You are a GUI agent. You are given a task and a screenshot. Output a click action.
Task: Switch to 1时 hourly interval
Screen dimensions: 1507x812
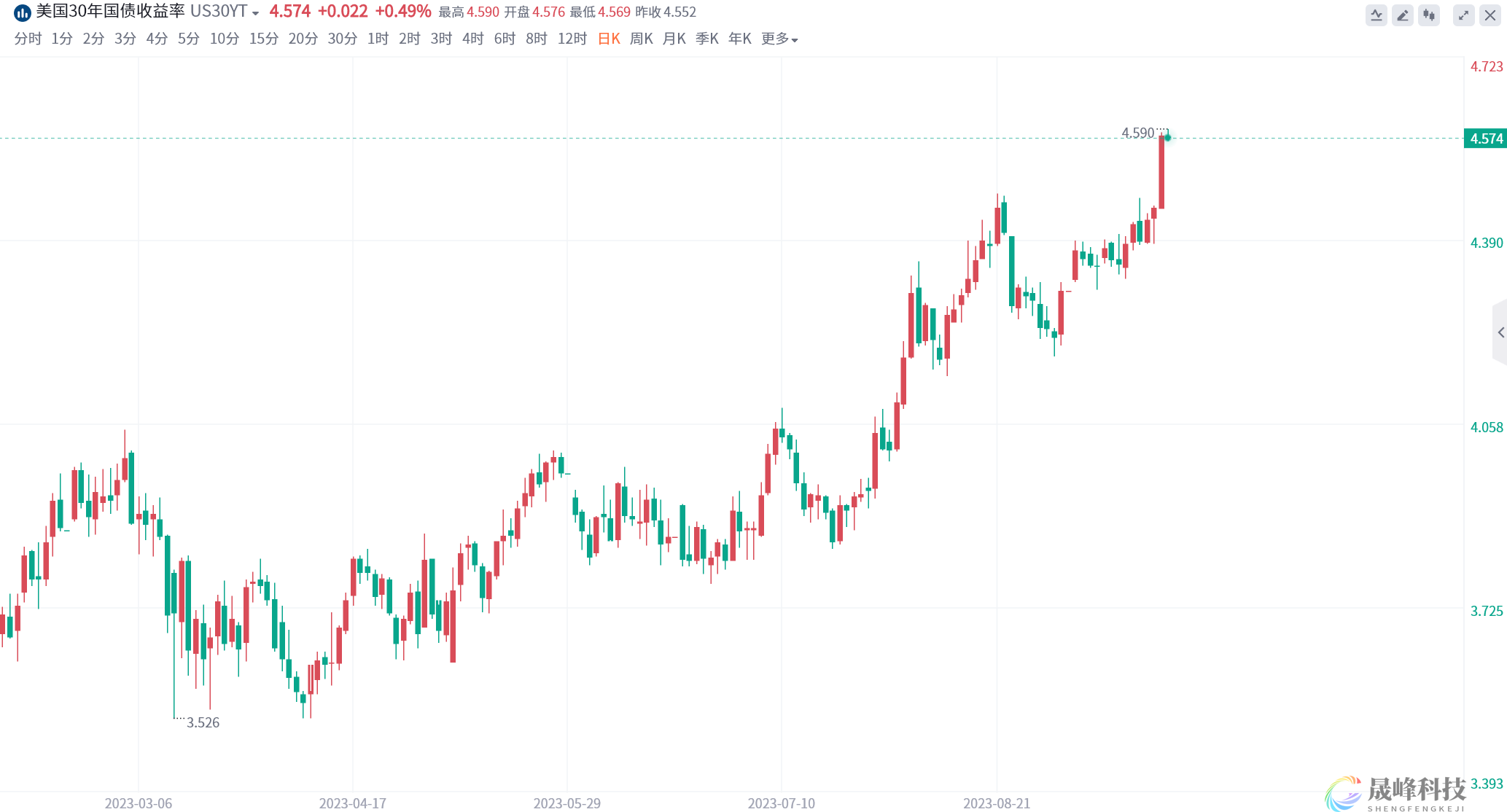coord(378,39)
